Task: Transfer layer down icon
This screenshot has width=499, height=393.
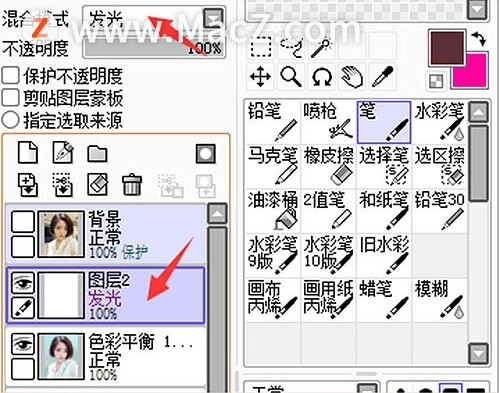Action: pos(28,184)
